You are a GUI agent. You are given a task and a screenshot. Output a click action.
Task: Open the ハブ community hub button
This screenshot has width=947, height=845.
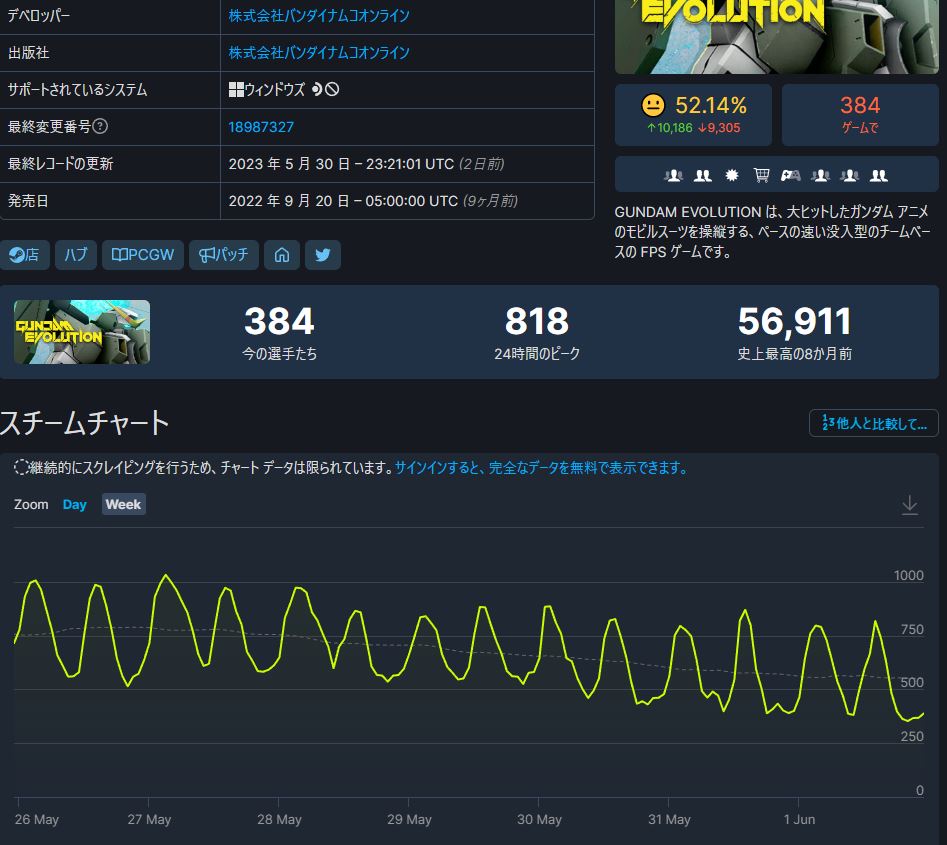76,255
